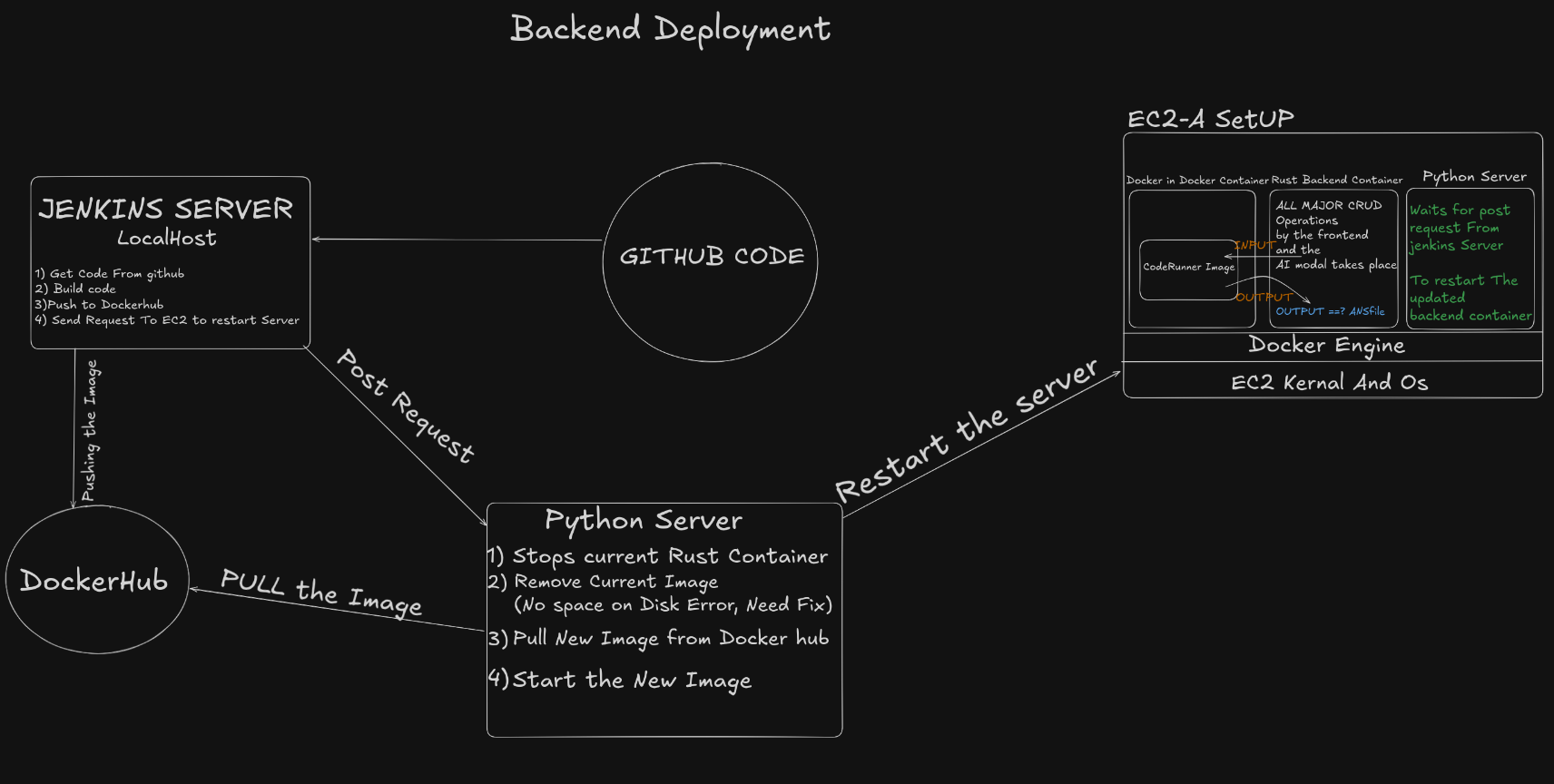Click the 'EC2-A SetUP' heading

tap(1211, 119)
